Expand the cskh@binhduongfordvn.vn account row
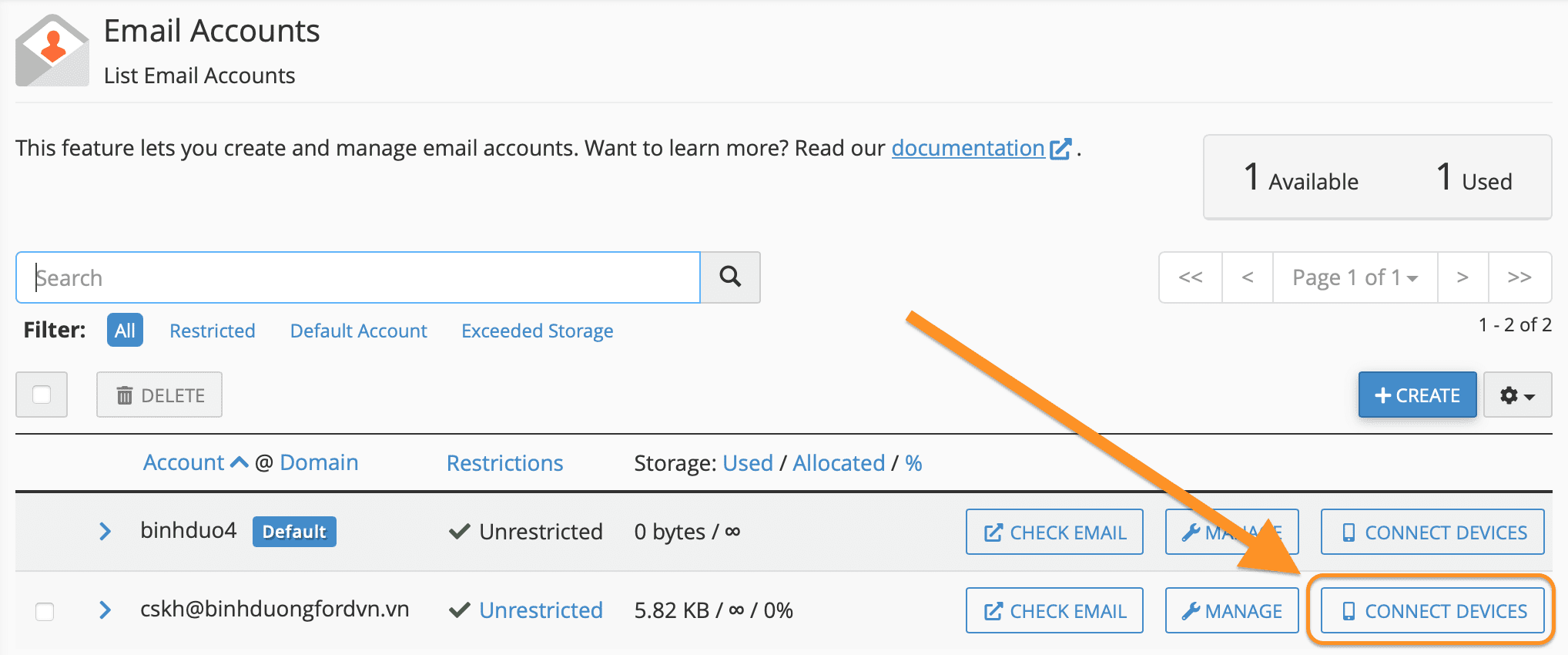The height and width of the screenshot is (655, 1568). pos(106,610)
